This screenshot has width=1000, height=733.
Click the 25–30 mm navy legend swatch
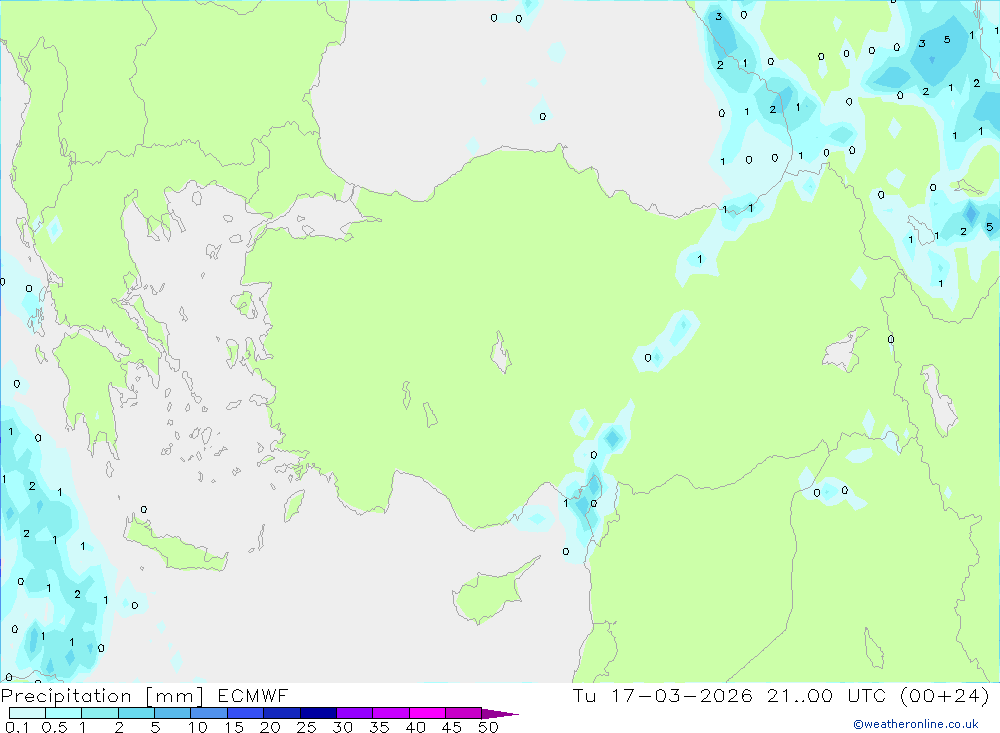coord(318,713)
